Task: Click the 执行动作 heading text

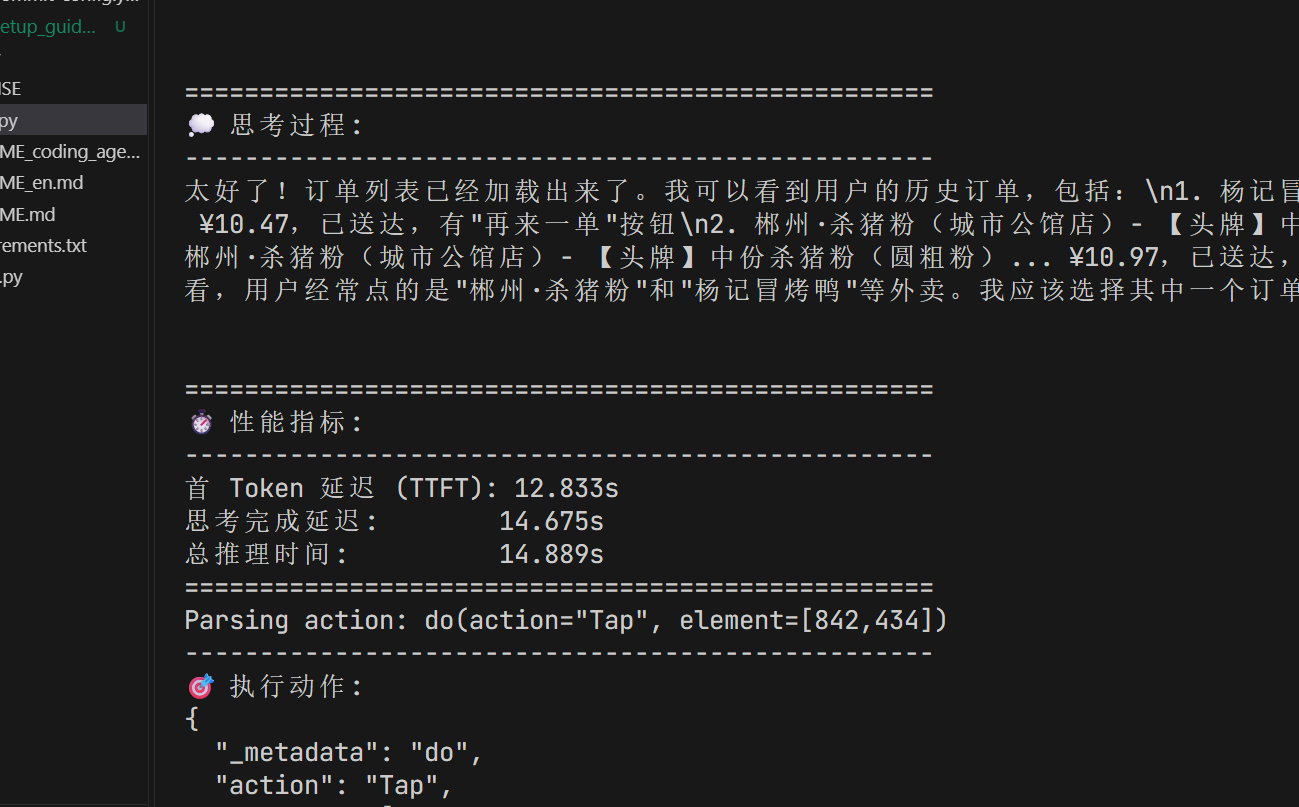Action: [x=297, y=686]
